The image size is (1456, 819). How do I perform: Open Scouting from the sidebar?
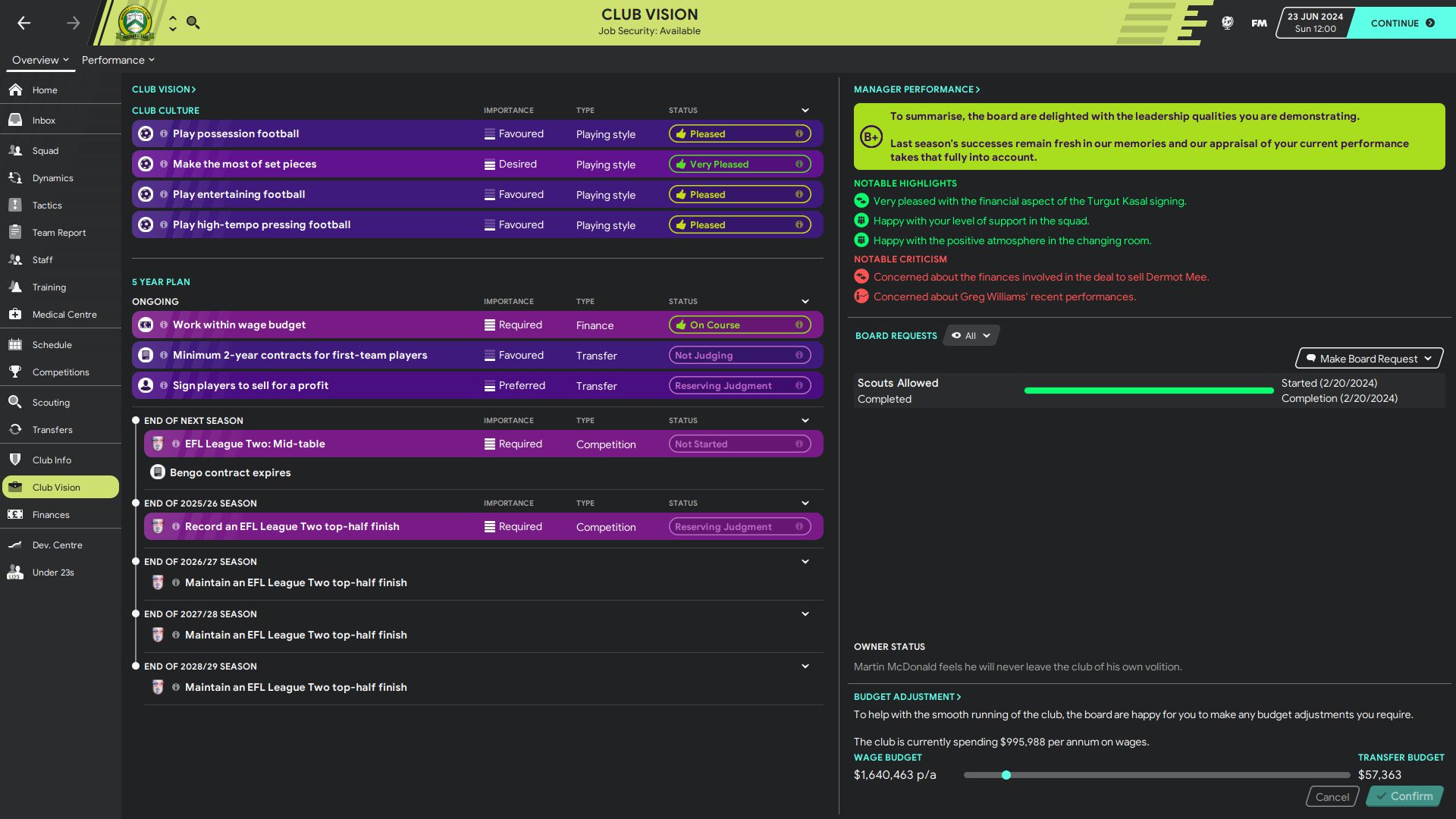[61, 402]
